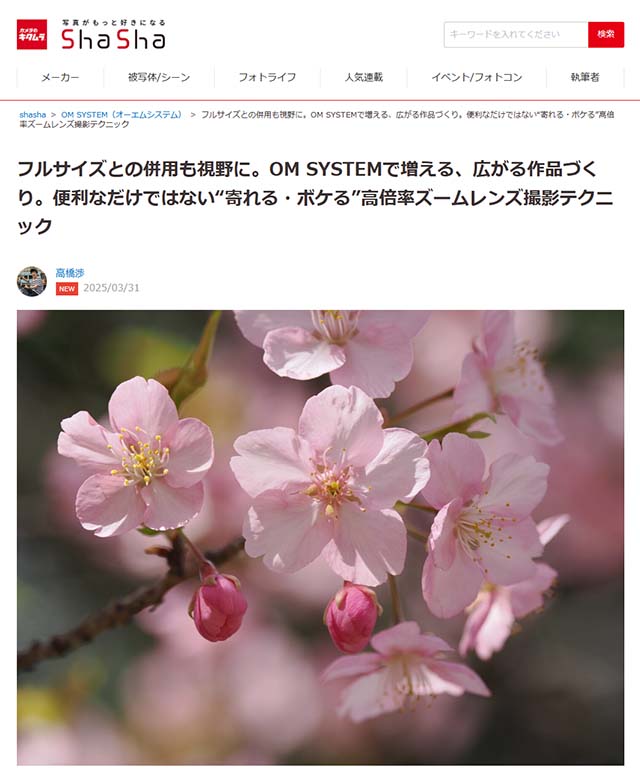This screenshot has height=780, width=640.
Task: Click the publication date 2025/03/31
Action: point(111,288)
